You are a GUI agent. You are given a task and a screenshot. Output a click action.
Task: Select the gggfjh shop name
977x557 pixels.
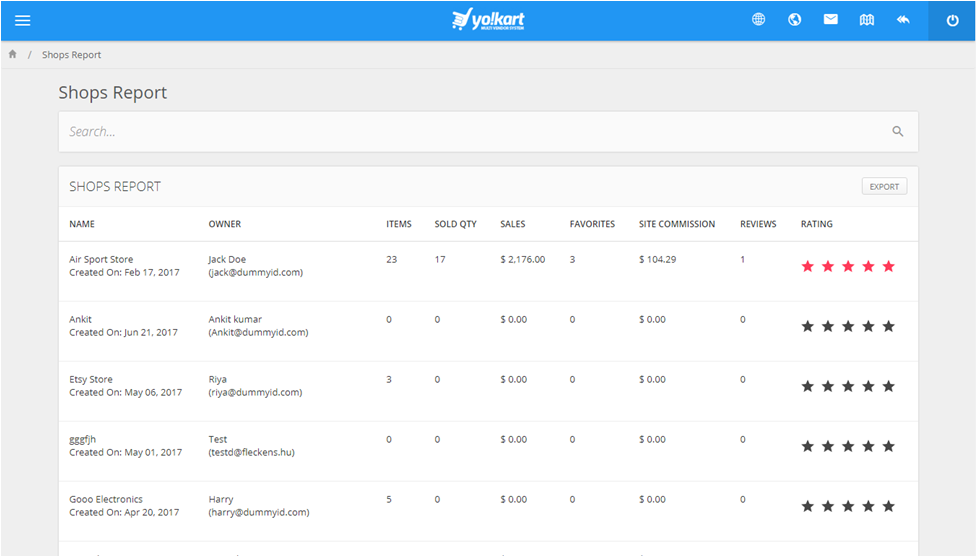(82, 439)
